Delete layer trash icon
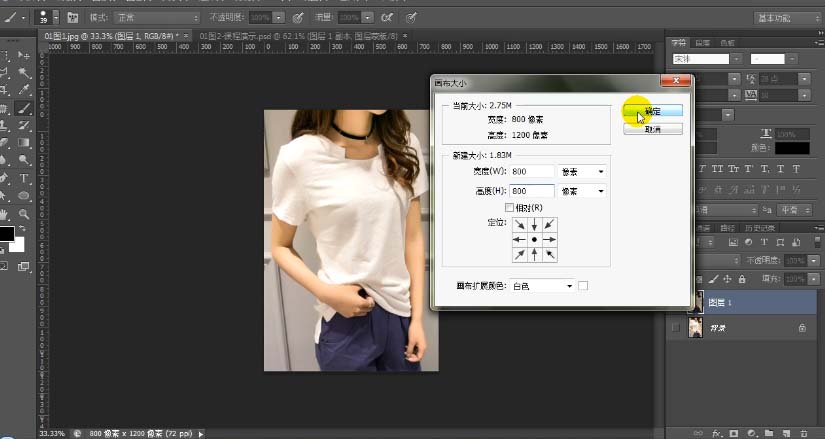Screen dimensions: 825x439 click(803, 434)
